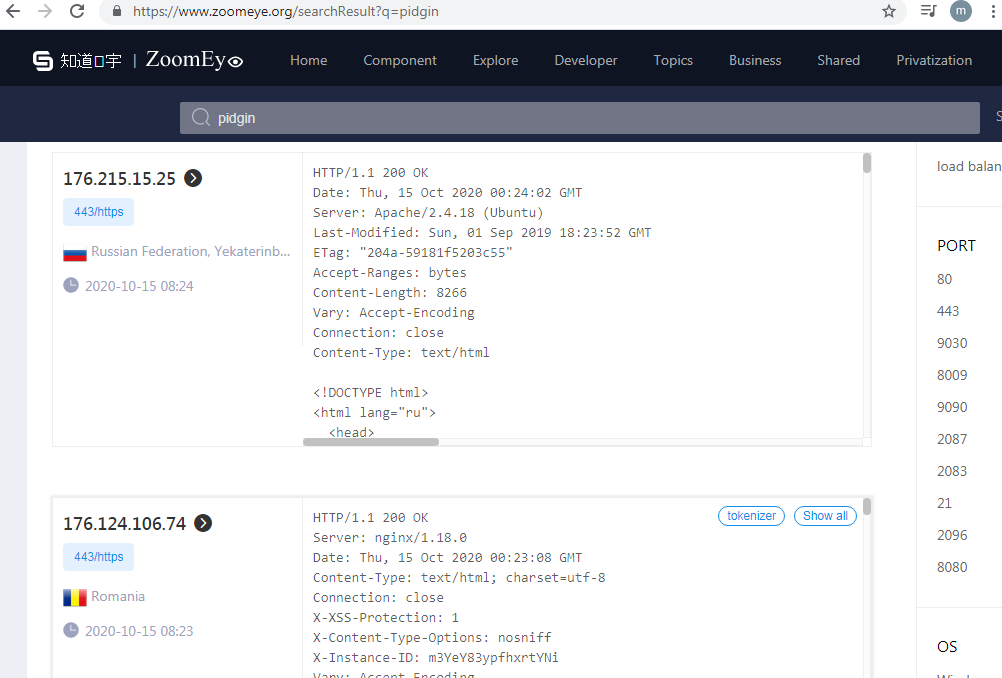Screen dimensions: 1002x678
Task: Click the Russian Federation flag icon
Action: point(75,253)
